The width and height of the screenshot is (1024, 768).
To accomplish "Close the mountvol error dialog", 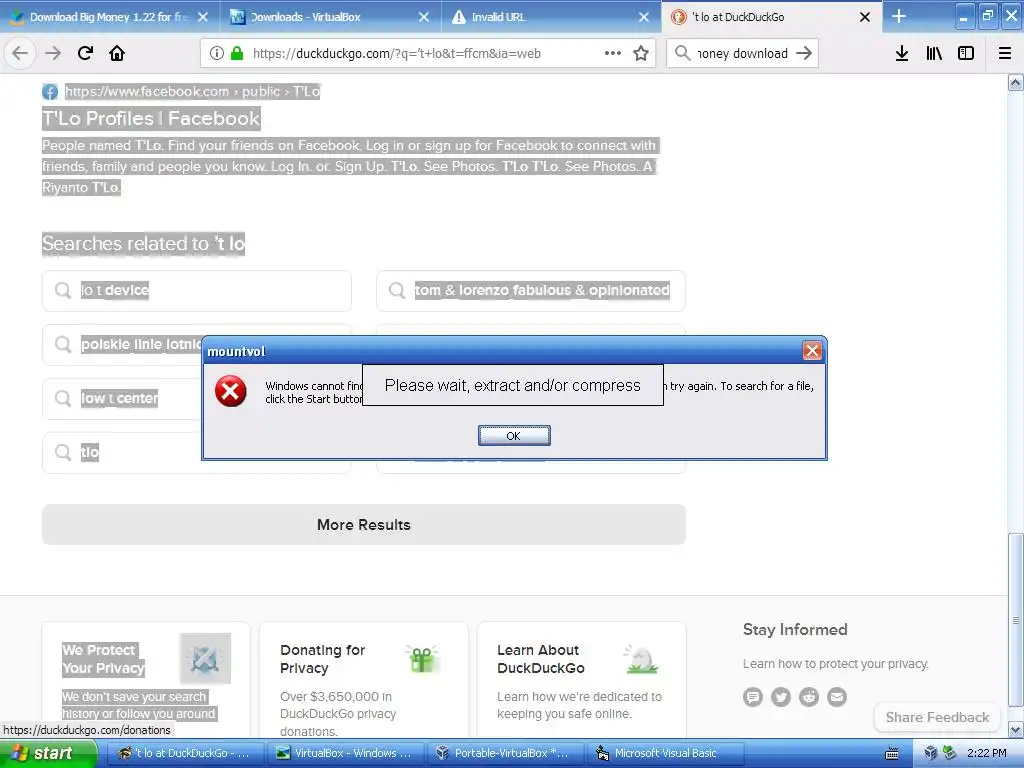I will pos(812,351).
